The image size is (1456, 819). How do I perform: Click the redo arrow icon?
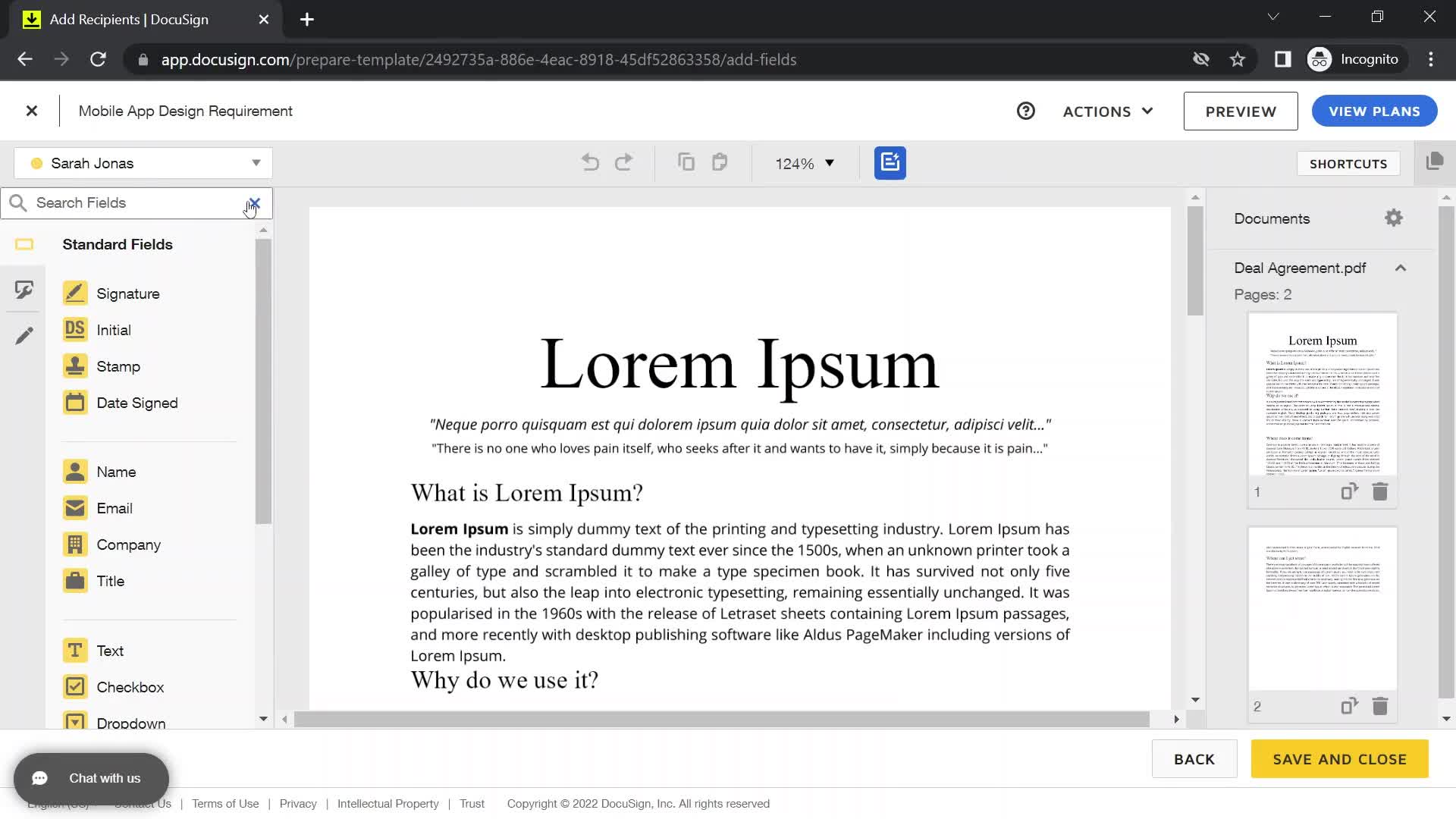point(623,163)
